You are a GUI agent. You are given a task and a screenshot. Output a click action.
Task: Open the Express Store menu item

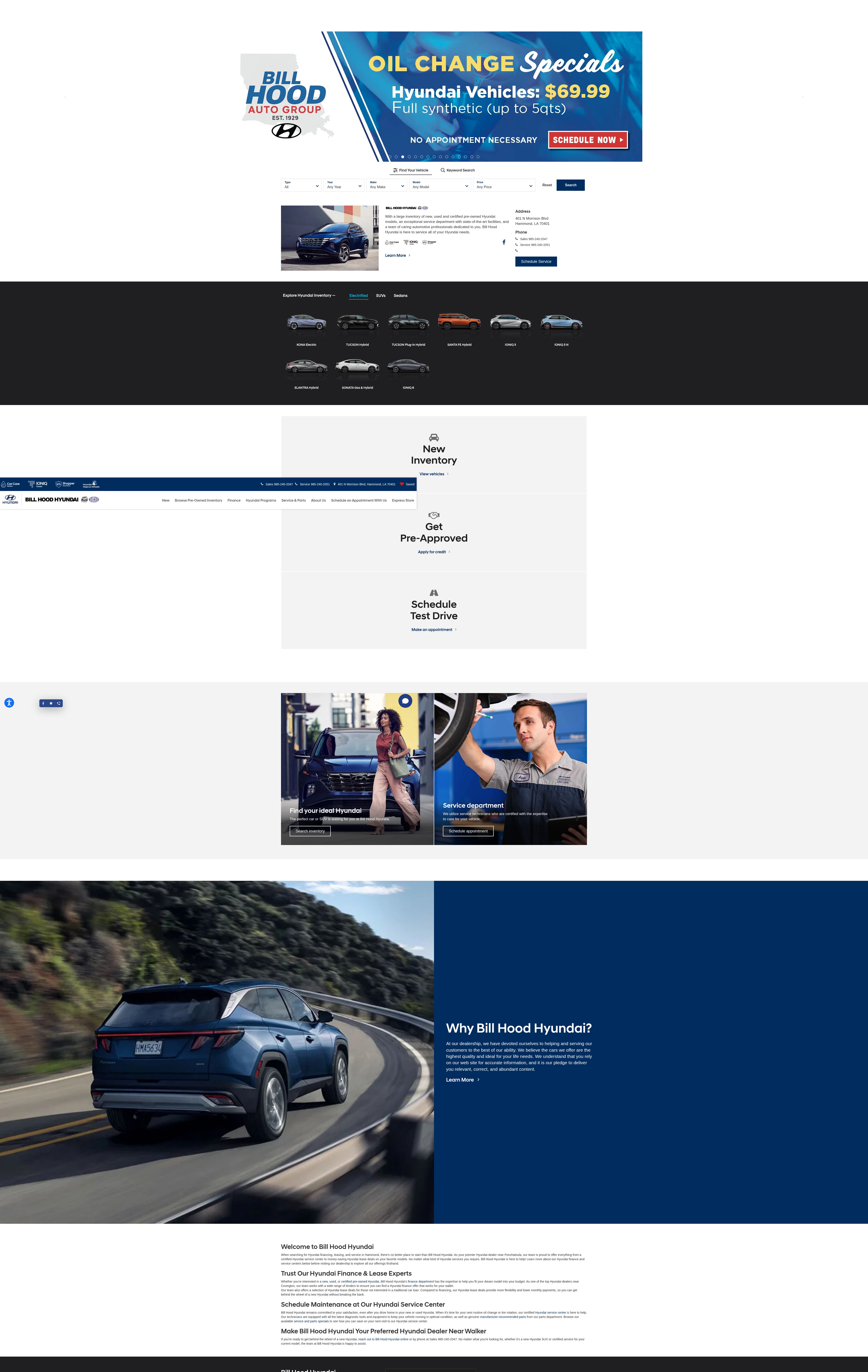coord(403,500)
